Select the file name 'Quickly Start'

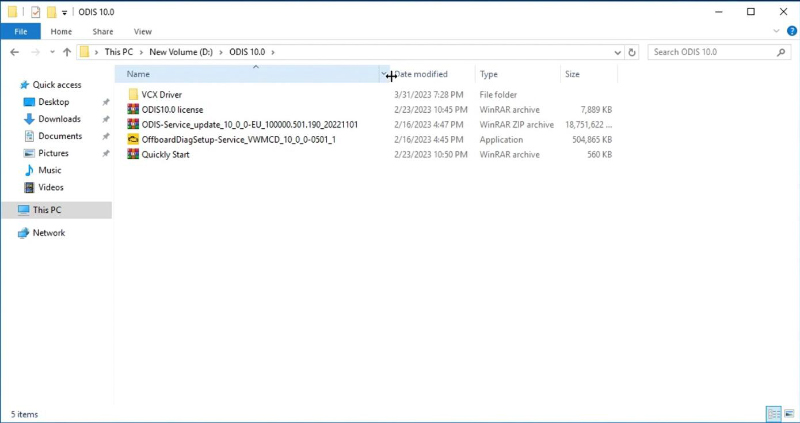(165, 155)
